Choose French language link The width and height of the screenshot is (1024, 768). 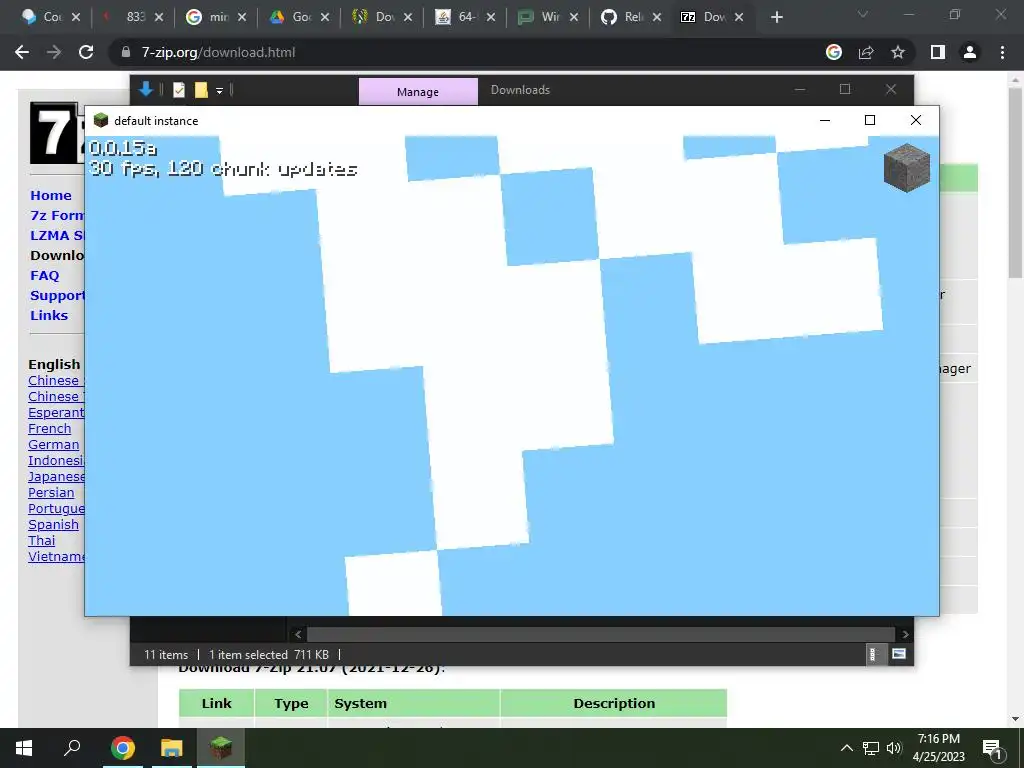50,428
